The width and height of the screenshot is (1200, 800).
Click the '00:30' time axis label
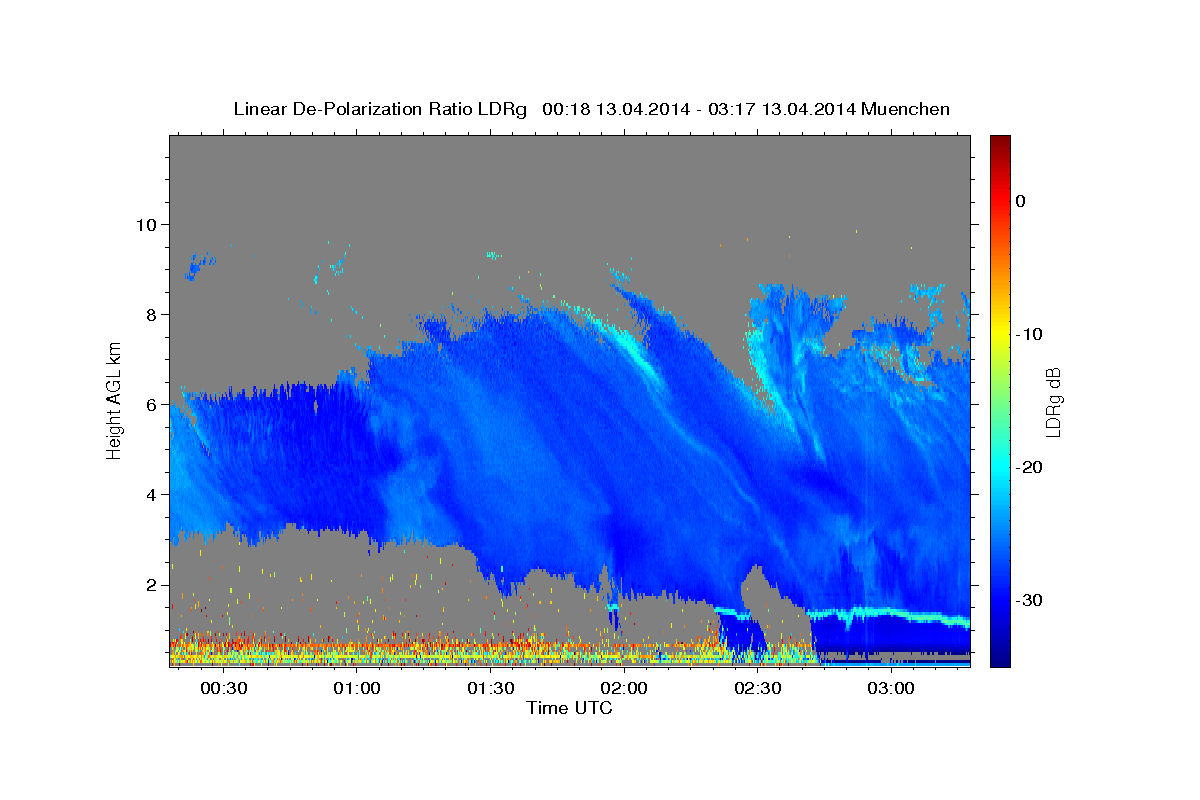[223, 689]
